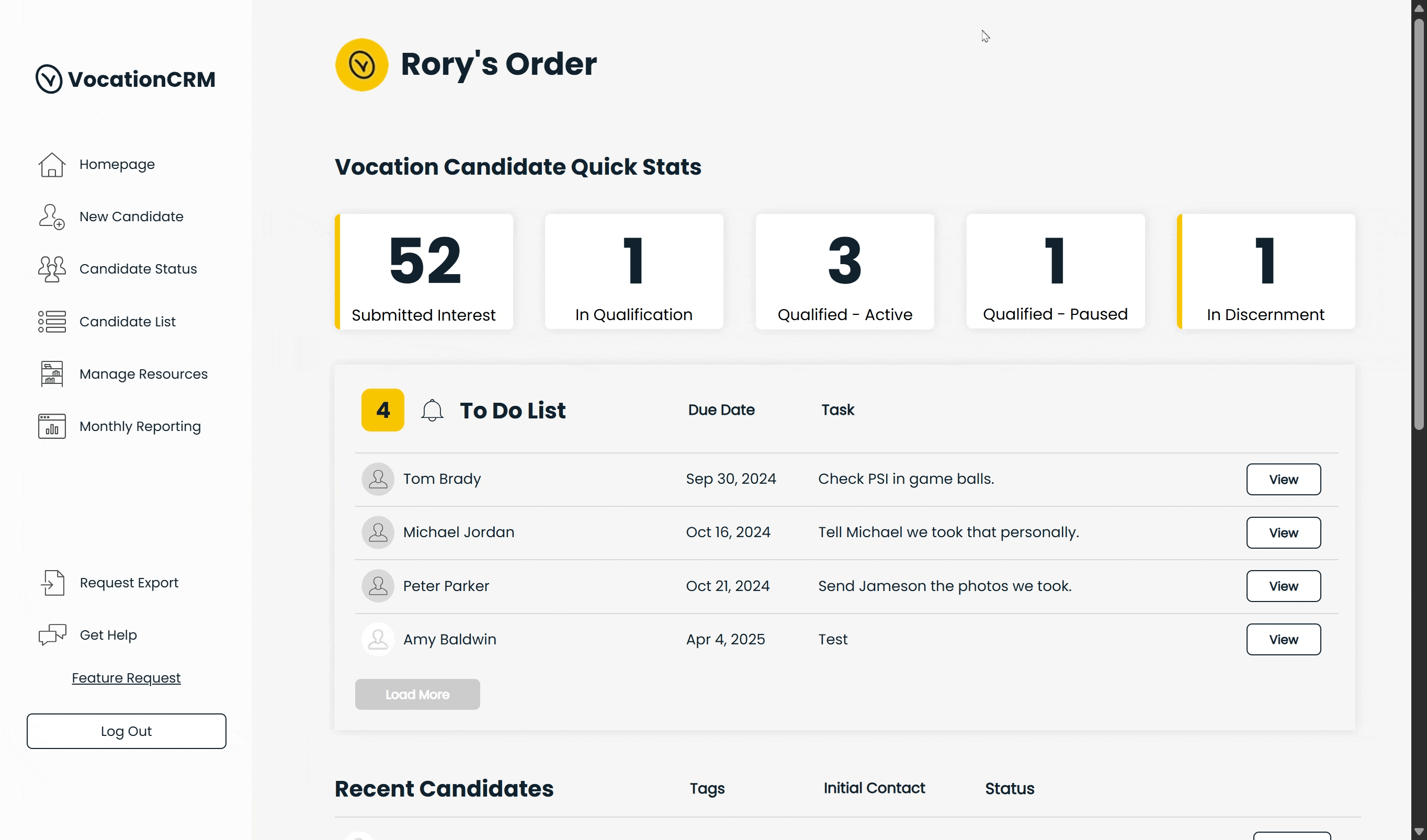Viewport: 1427px width, 840px height.
Task: Click the Log Out button
Action: point(126,731)
